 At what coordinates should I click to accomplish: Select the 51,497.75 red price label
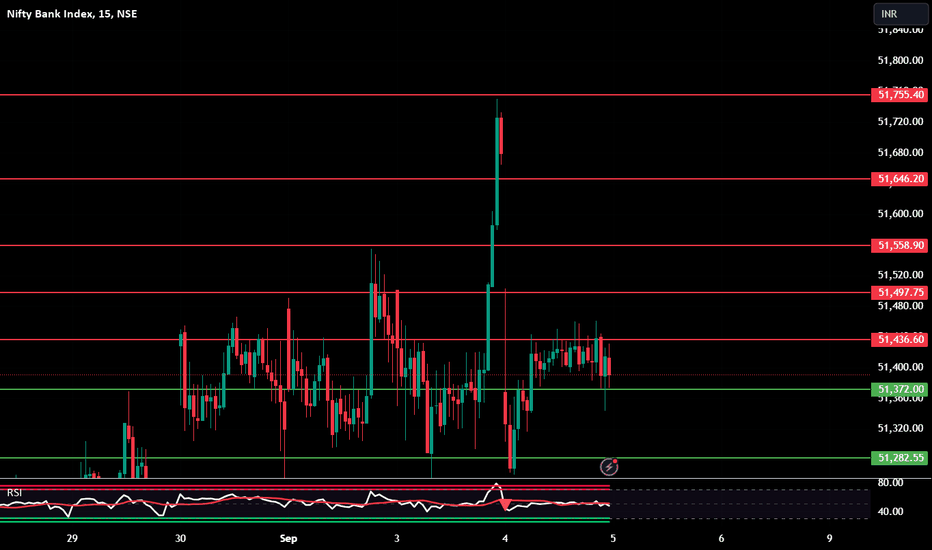[x=899, y=292]
